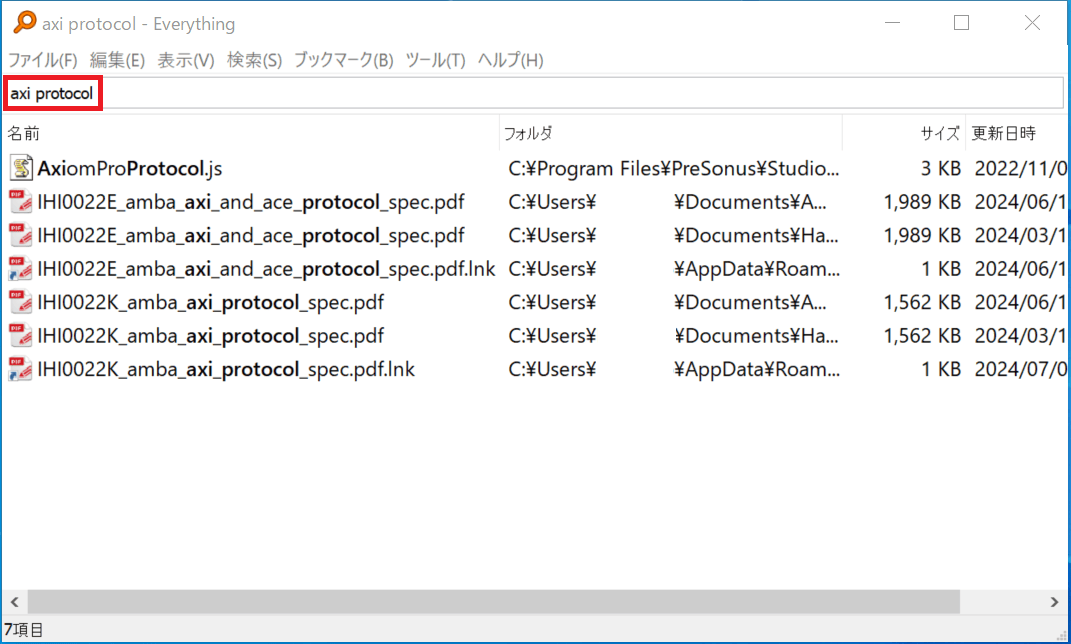Click the PDF icon of the second IHI0022E spec

[x=20, y=235]
